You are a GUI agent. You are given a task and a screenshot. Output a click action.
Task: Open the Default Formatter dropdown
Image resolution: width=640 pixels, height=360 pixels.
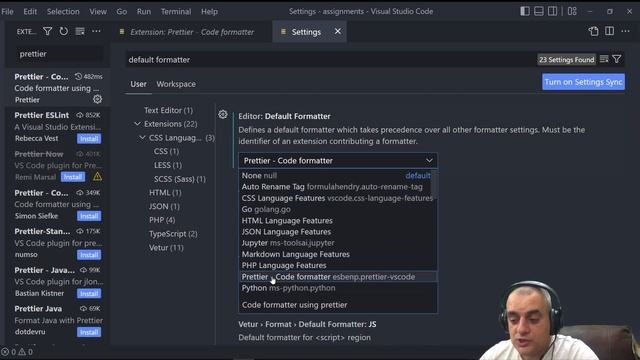[338, 161]
